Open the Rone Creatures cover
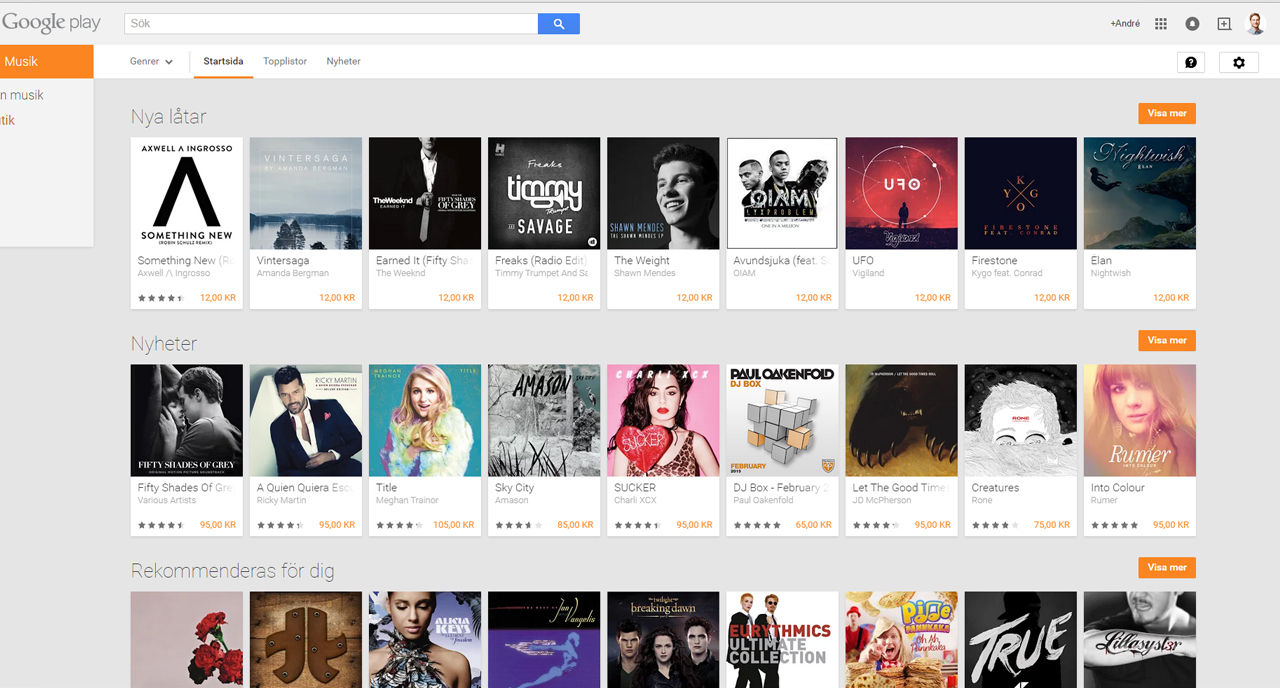 point(1021,420)
